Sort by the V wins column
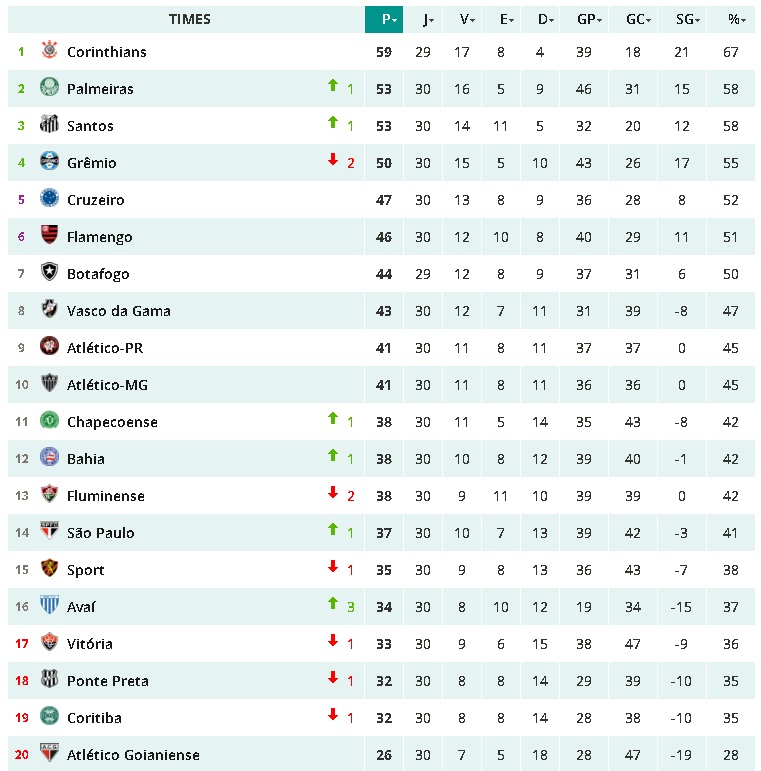 tap(466, 19)
